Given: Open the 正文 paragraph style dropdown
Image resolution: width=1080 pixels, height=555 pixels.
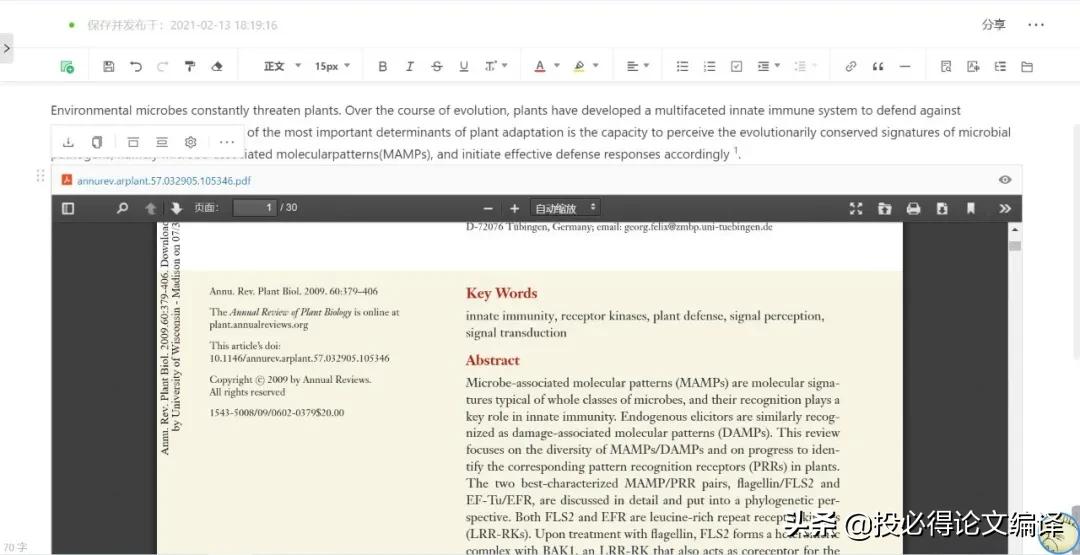Looking at the screenshot, I should (282, 66).
